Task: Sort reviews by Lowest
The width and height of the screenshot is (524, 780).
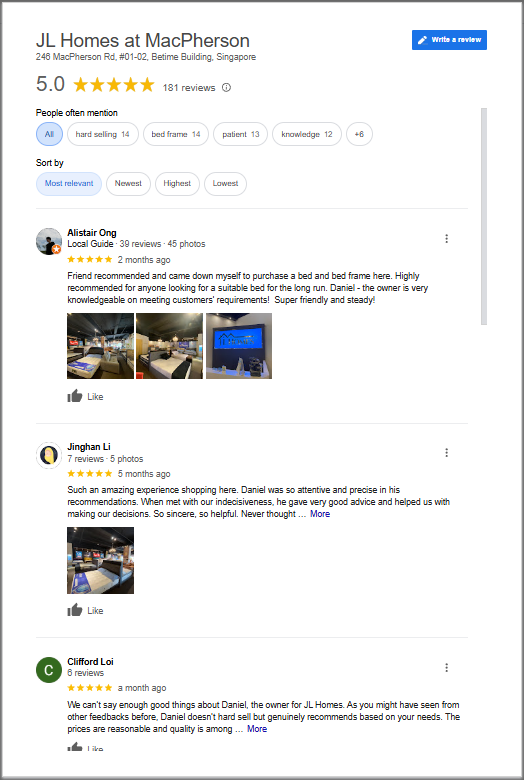Action: 225,184
